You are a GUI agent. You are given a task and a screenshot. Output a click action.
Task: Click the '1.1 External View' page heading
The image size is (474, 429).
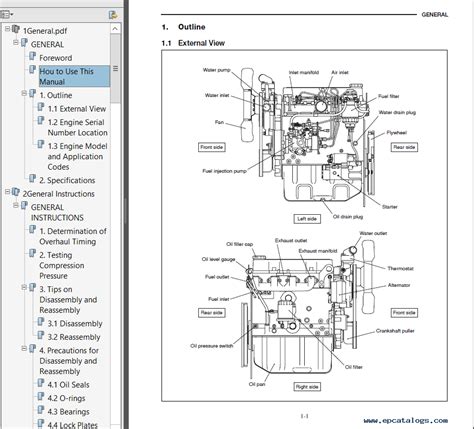[x=193, y=43]
